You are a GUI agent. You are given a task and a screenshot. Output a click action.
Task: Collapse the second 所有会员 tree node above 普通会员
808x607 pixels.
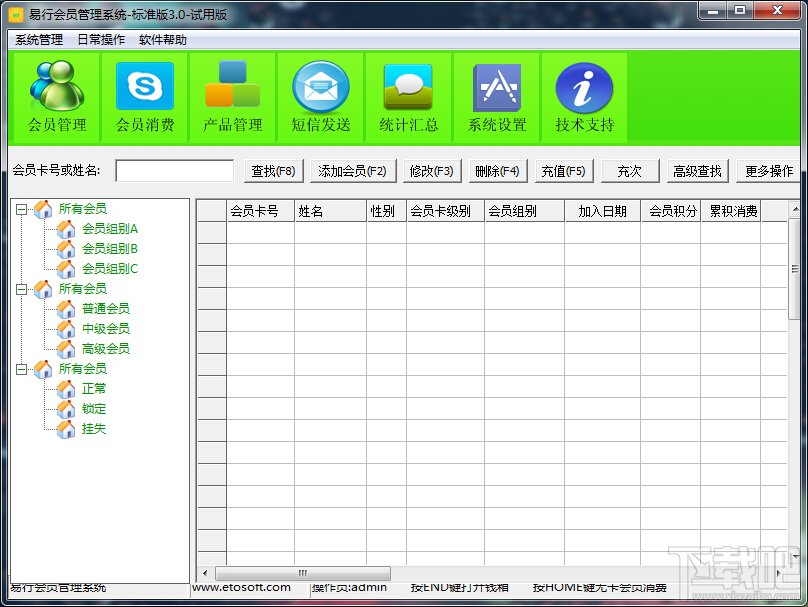pos(22,289)
